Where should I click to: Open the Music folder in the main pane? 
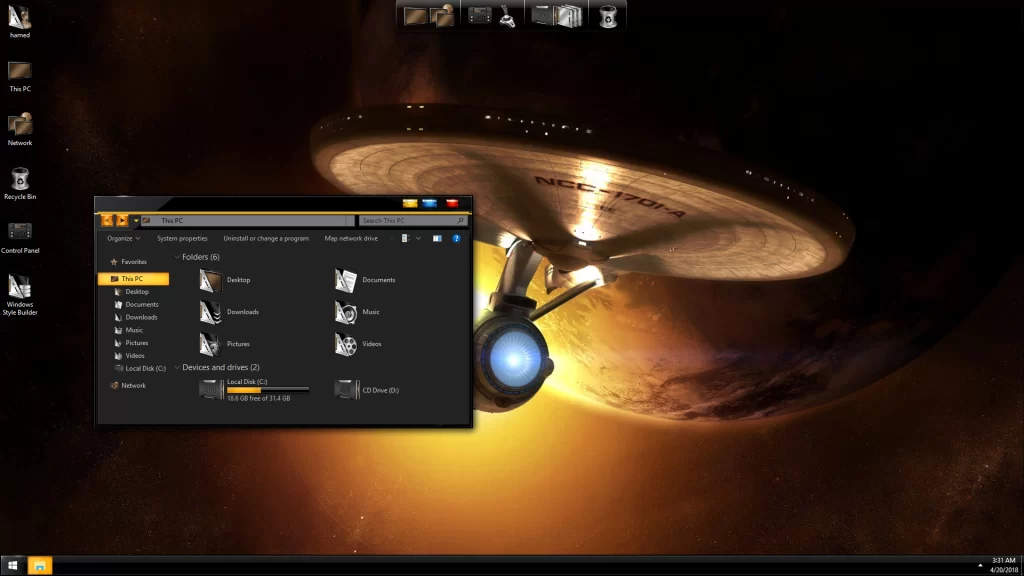coord(346,312)
